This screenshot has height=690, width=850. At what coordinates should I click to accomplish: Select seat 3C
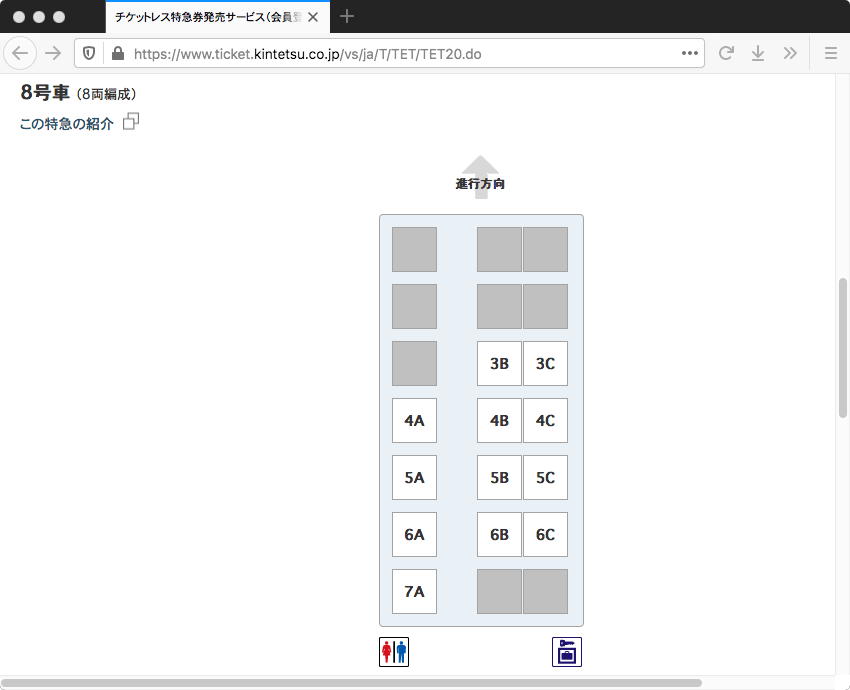[545, 363]
